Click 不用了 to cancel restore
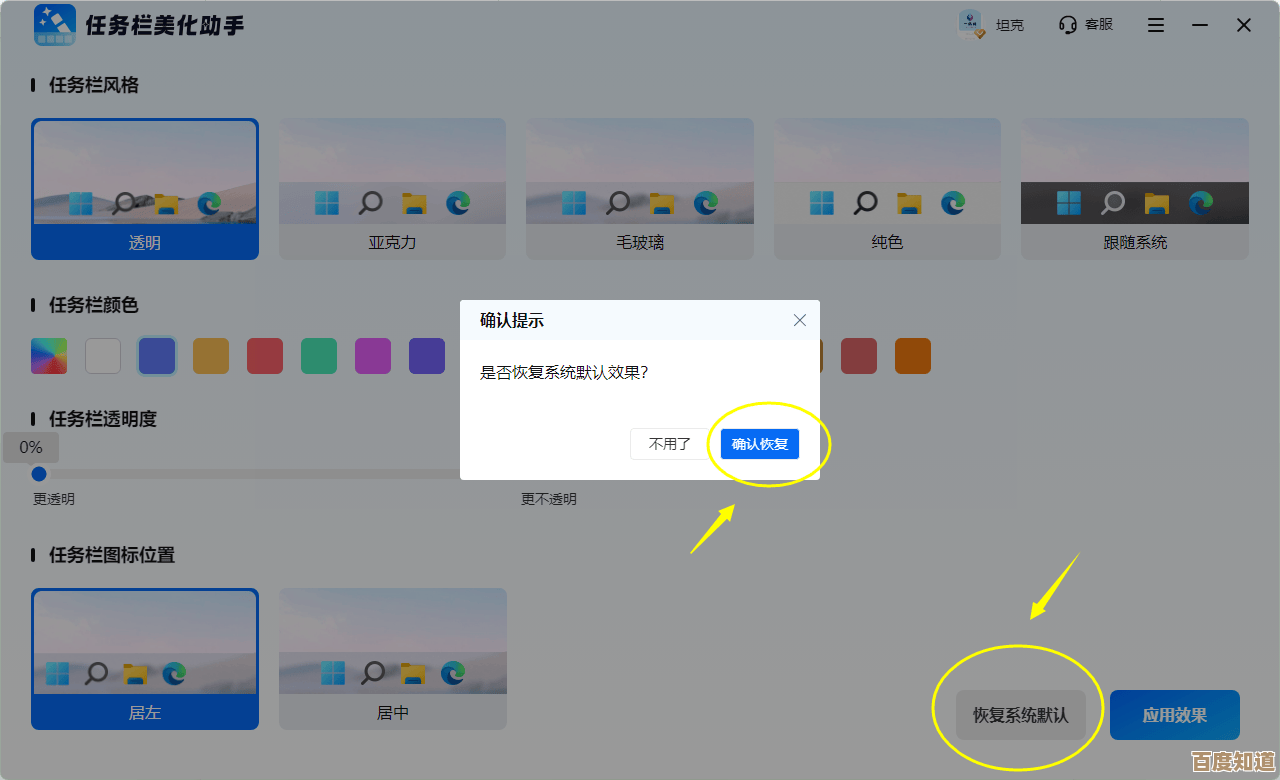Image resolution: width=1280 pixels, height=780 pixels. pyautogui.click(x=670, y=444)
